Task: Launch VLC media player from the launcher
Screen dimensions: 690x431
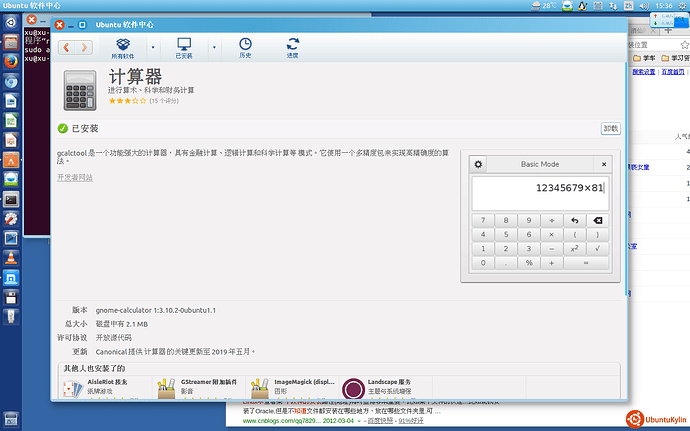Action: click(x=11, y=258)
